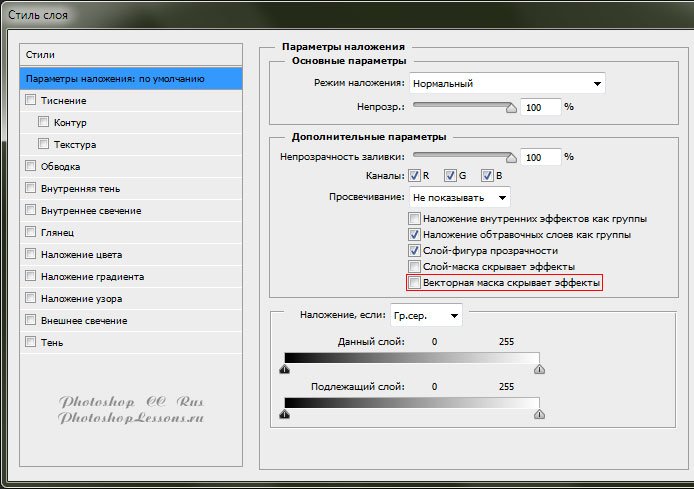
Task: Open the Наложение, если channel dropdown
Action: tap(427, 316)
